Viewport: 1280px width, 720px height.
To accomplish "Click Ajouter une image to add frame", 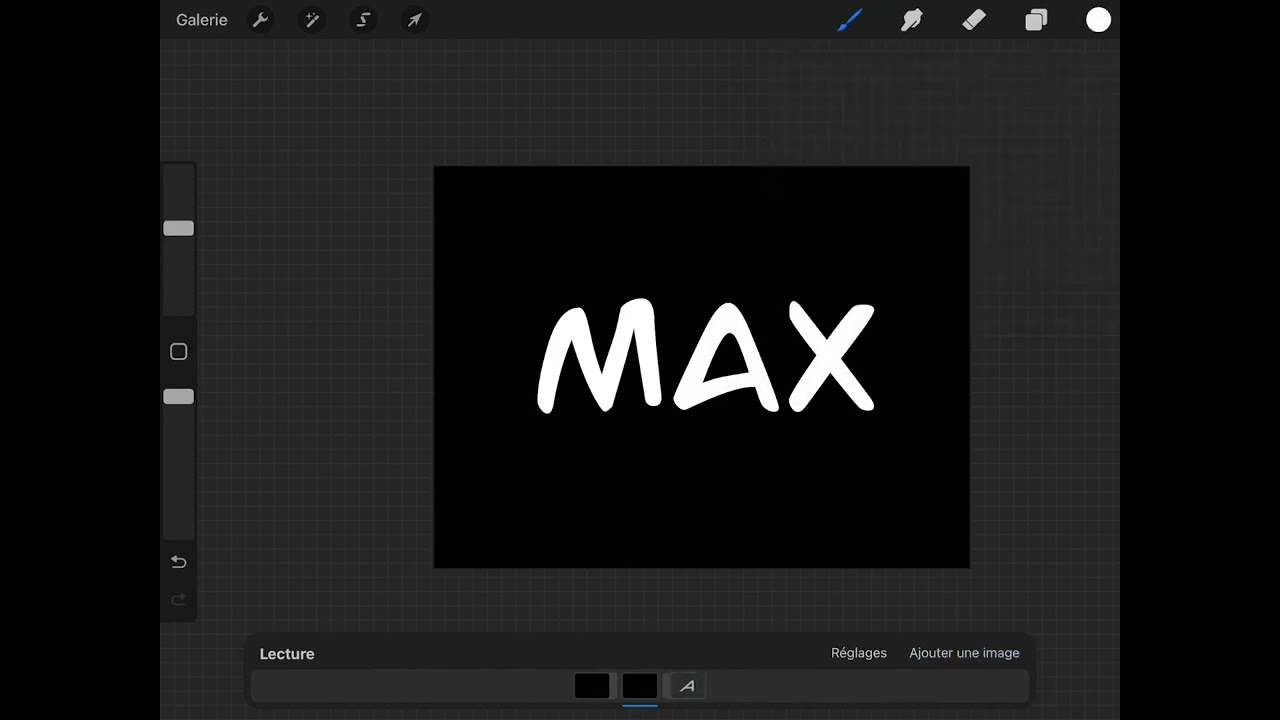I will pyautogui.click(x=964, y=653).
